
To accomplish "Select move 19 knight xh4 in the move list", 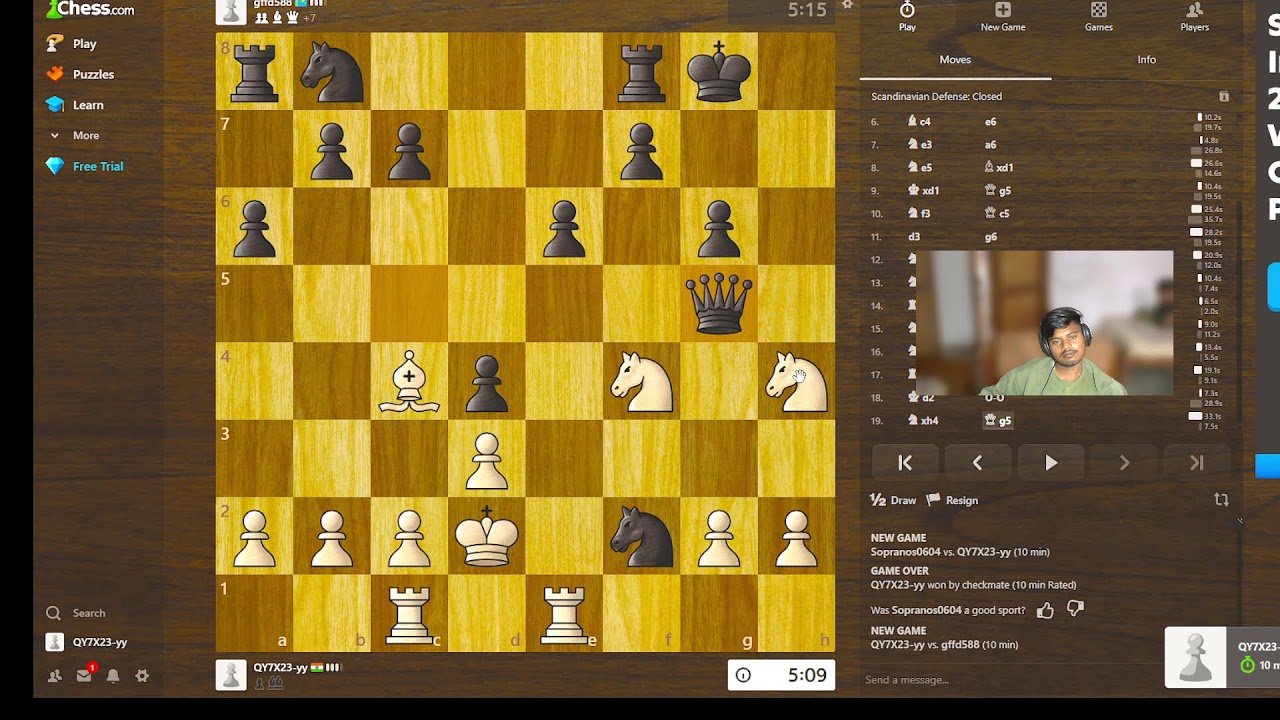I will [x=923, y=421].
